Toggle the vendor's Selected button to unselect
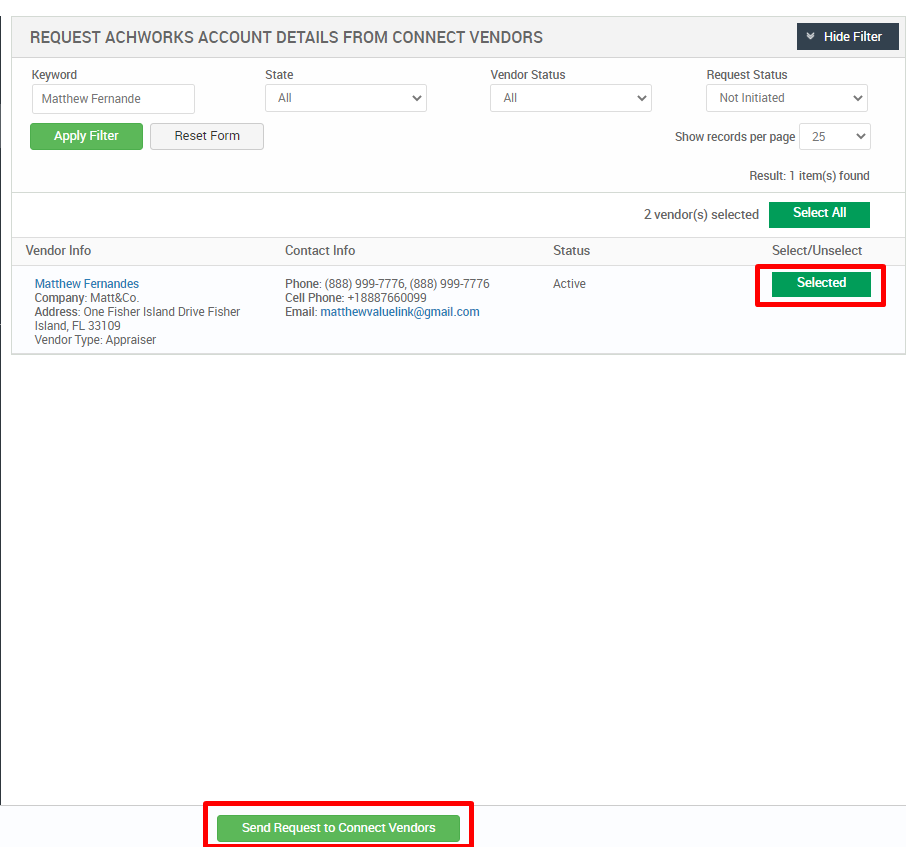The width and height of the screenshot is (906, 847). coord(820,283)
